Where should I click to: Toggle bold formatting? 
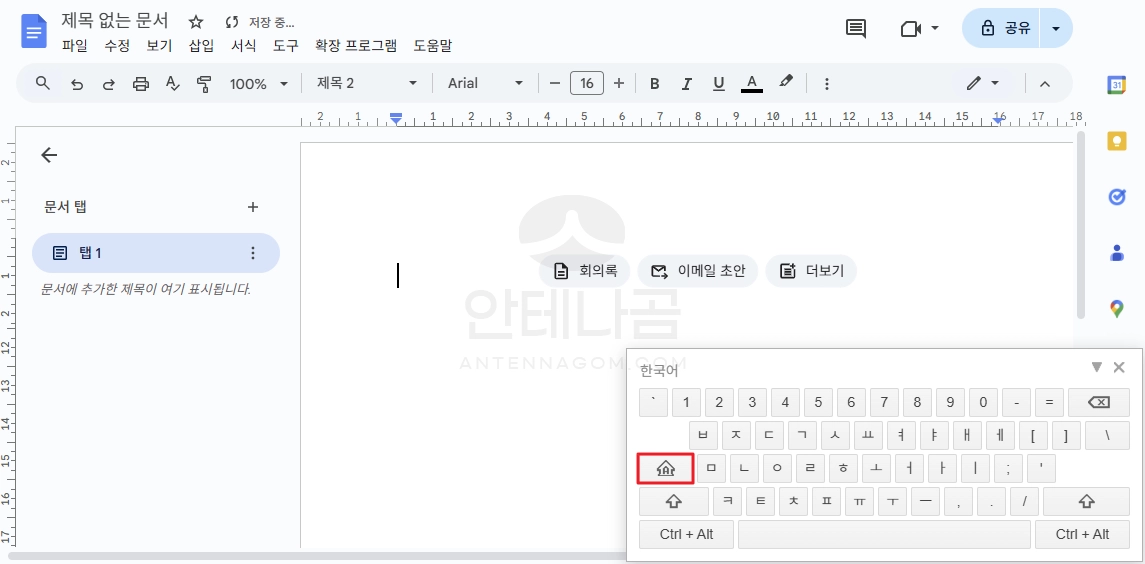tap(655, 84)
